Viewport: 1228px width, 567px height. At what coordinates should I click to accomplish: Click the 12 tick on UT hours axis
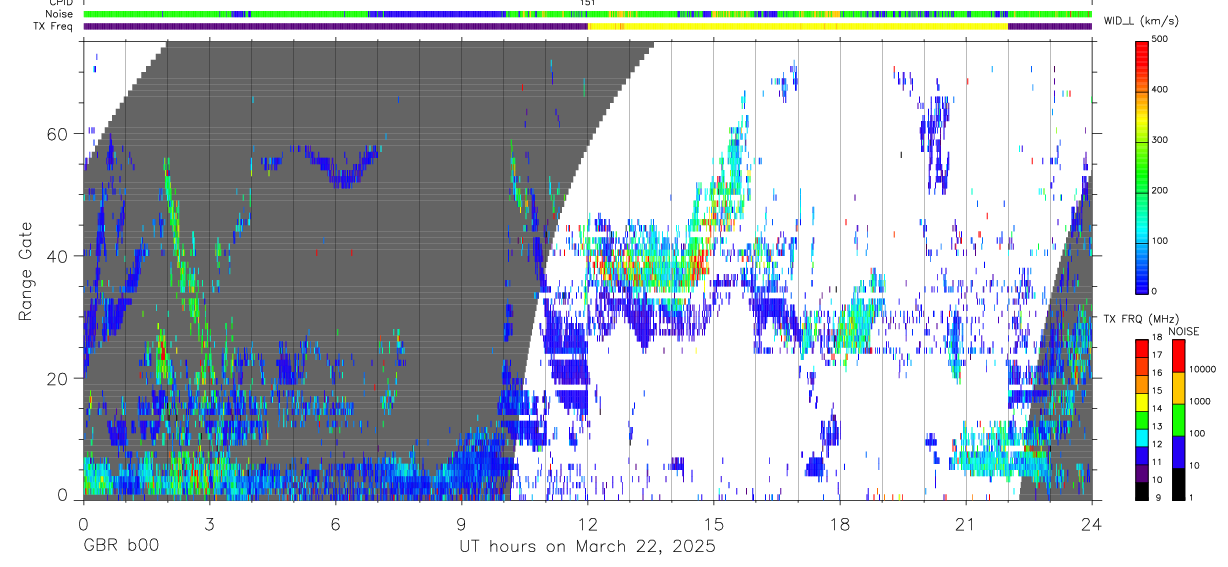tap(587, 524)
